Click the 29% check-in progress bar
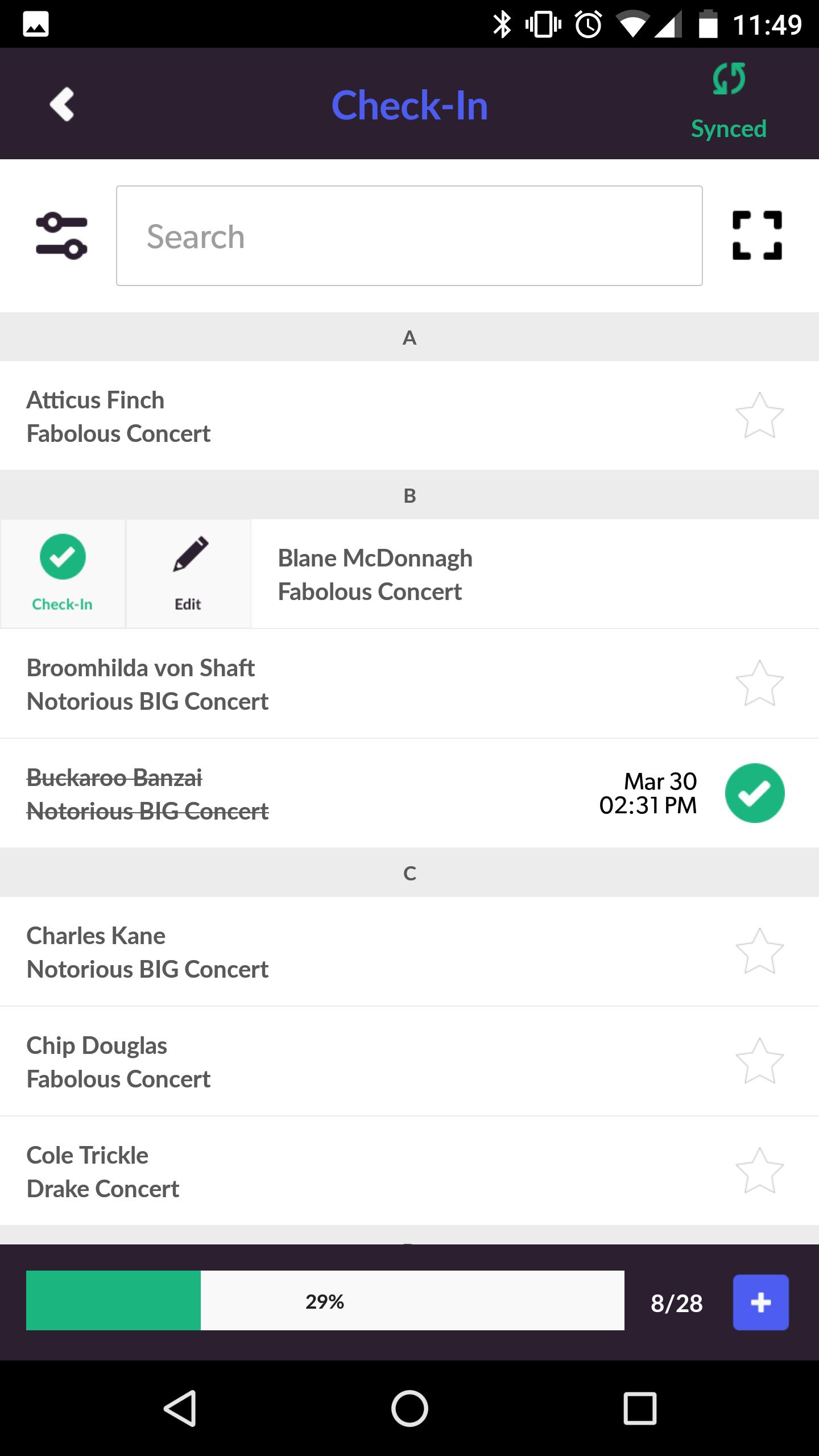This screenshot has width=819, height=1456. [x=325, y=1301]
